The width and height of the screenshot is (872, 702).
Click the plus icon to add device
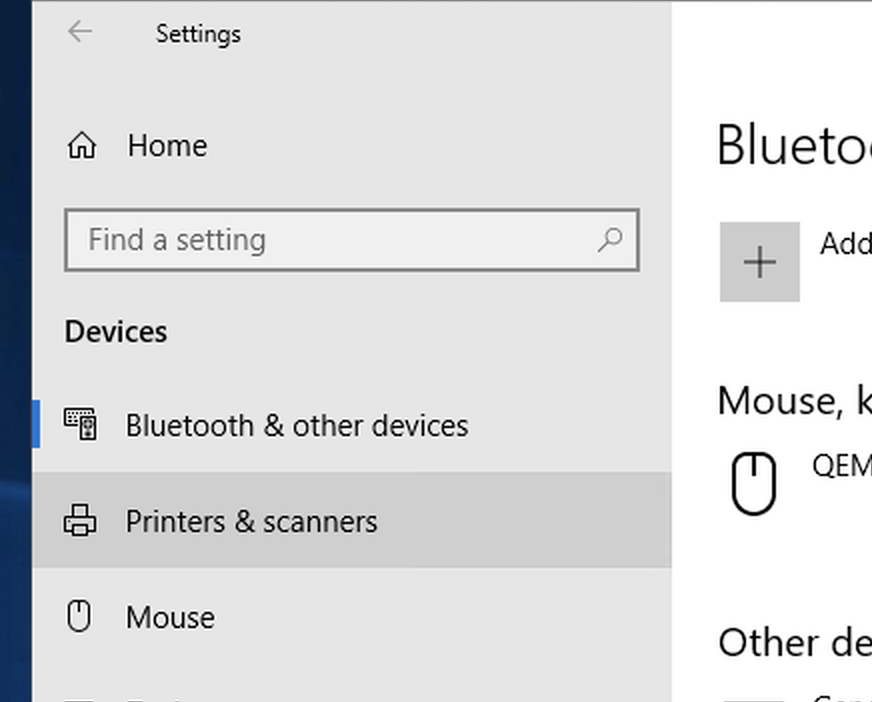coord(760,262)
